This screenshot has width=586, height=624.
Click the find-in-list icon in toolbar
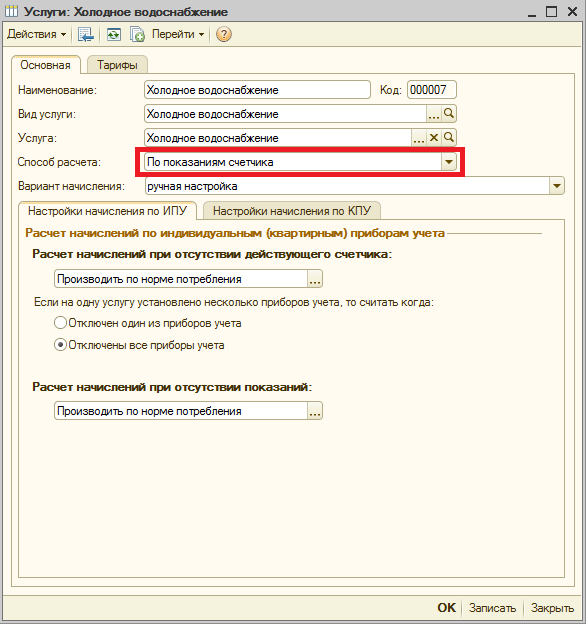[86, 34]
